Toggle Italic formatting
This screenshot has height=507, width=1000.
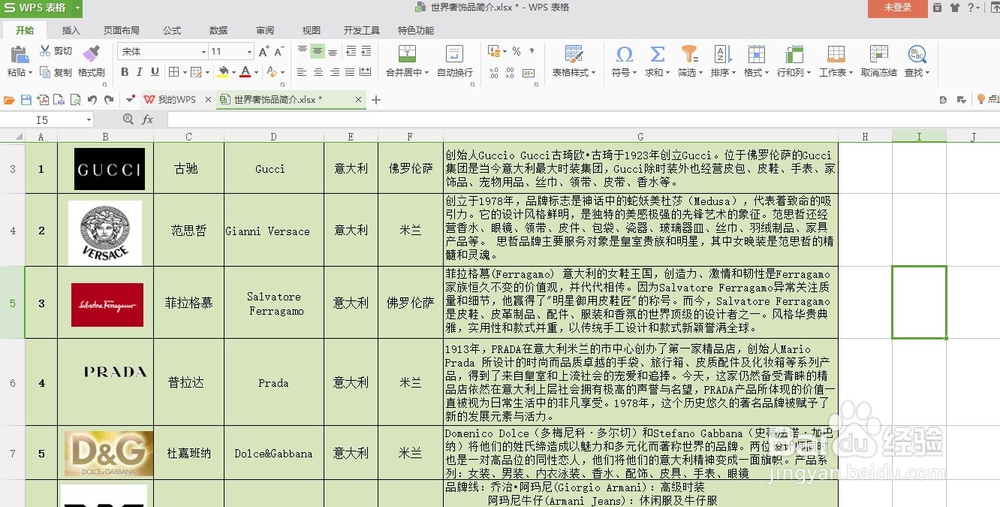[x=139, y=72]
